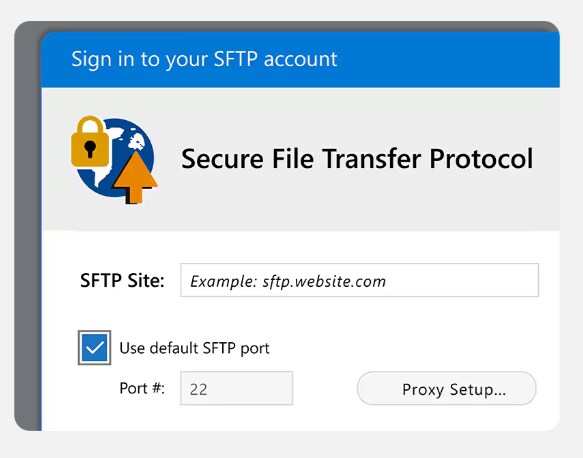Click the gold padlock icon
Viewport: 583px width, 458px height.
click(90, 142)
